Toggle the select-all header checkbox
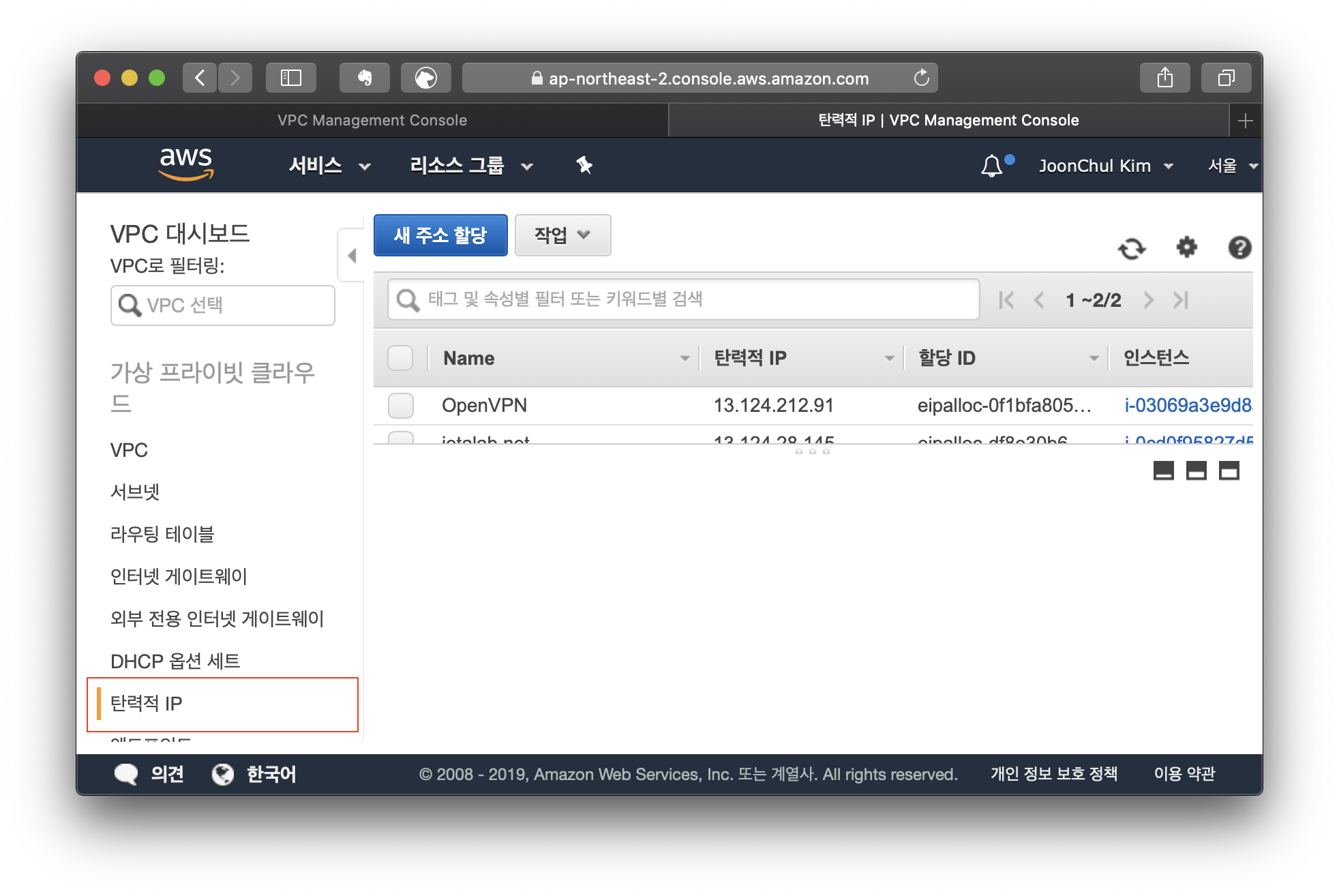Image resolution: width=1339 pixels, height=896 pixels. coord(401,358)
